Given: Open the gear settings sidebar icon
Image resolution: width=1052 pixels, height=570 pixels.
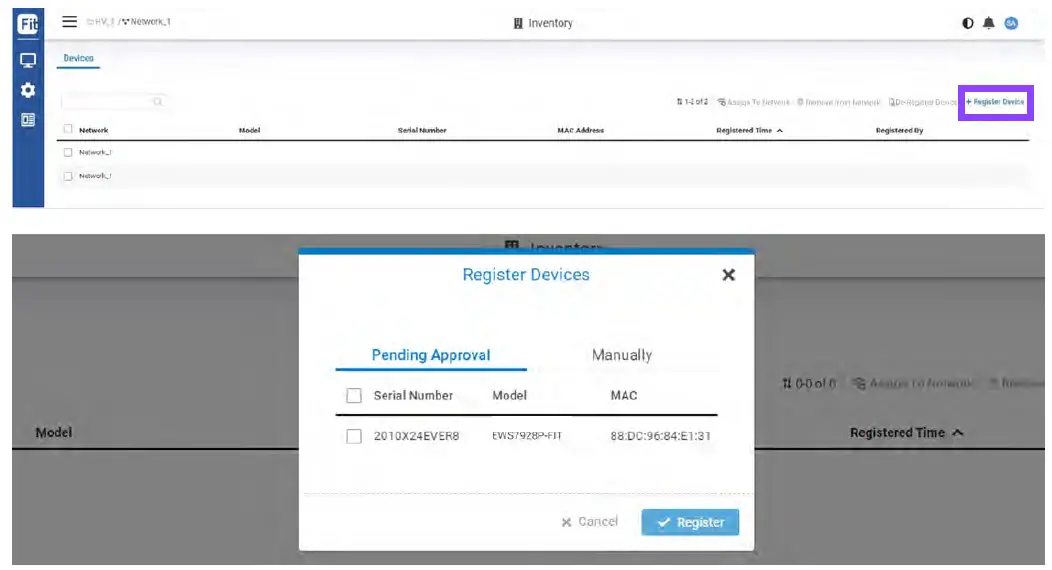Looking at the screenshot, I should tap(28, 90).
